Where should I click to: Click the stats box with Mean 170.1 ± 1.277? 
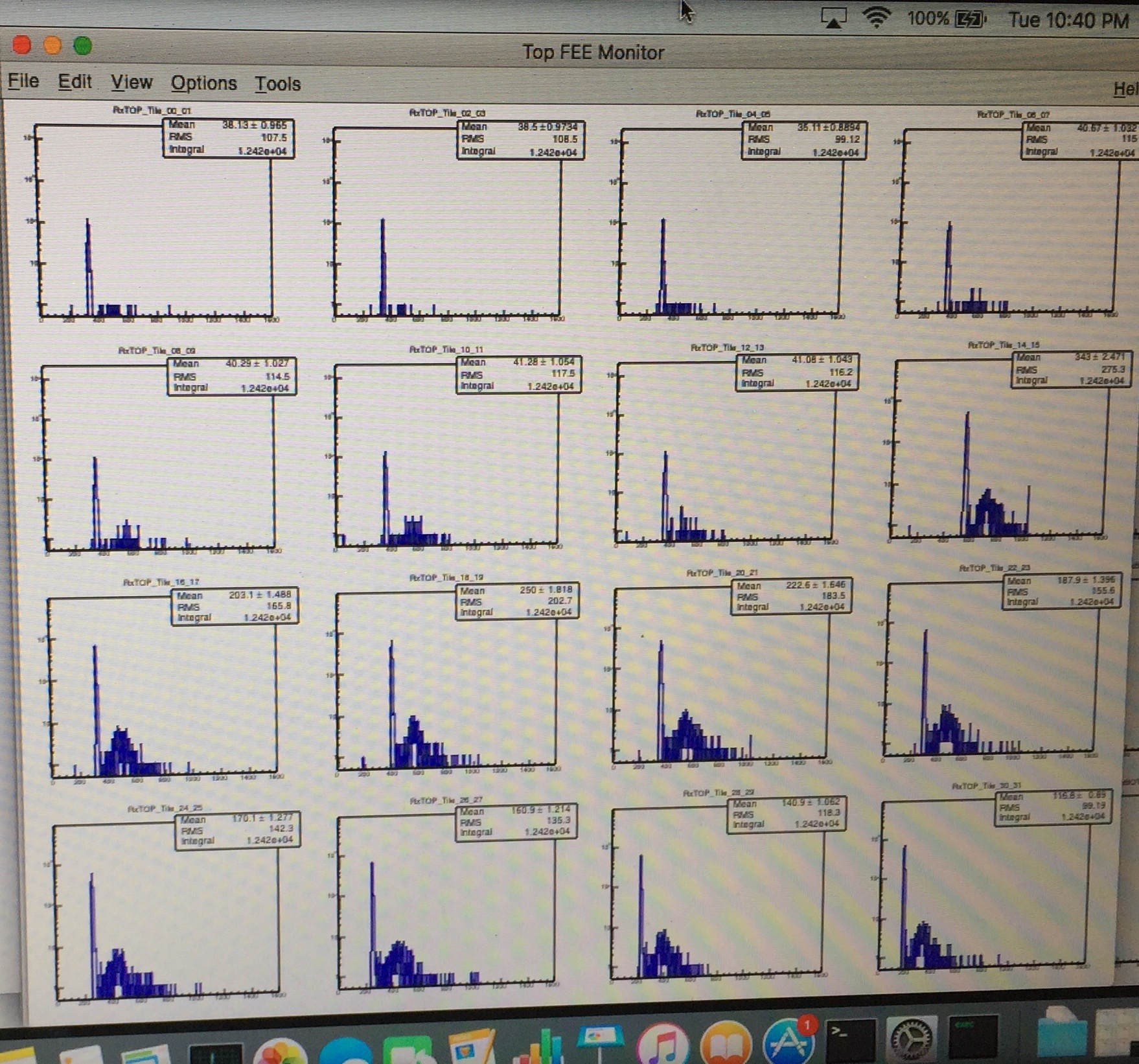point(238,831)
